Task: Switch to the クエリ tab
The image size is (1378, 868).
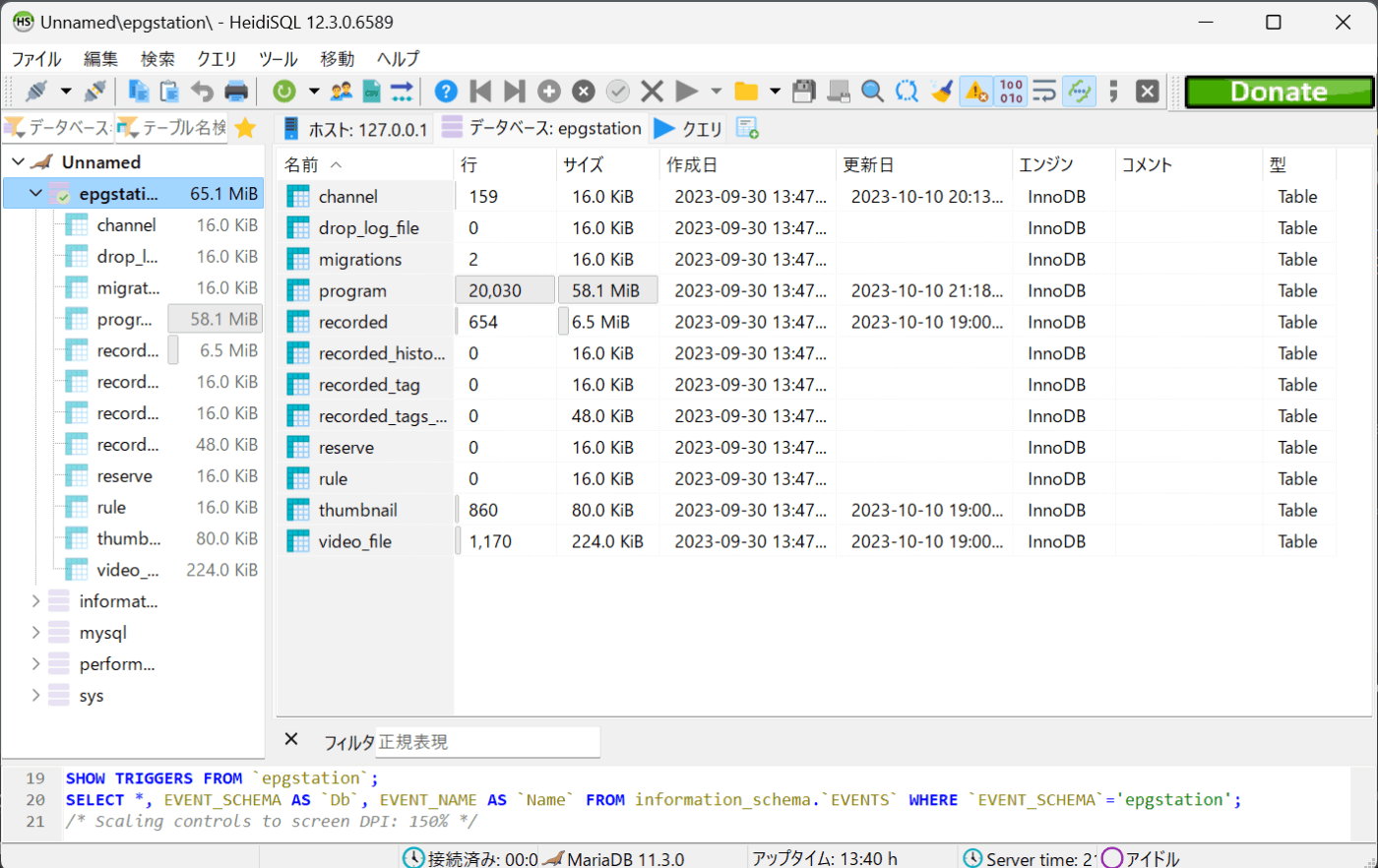Action: (x=689, y=128)
